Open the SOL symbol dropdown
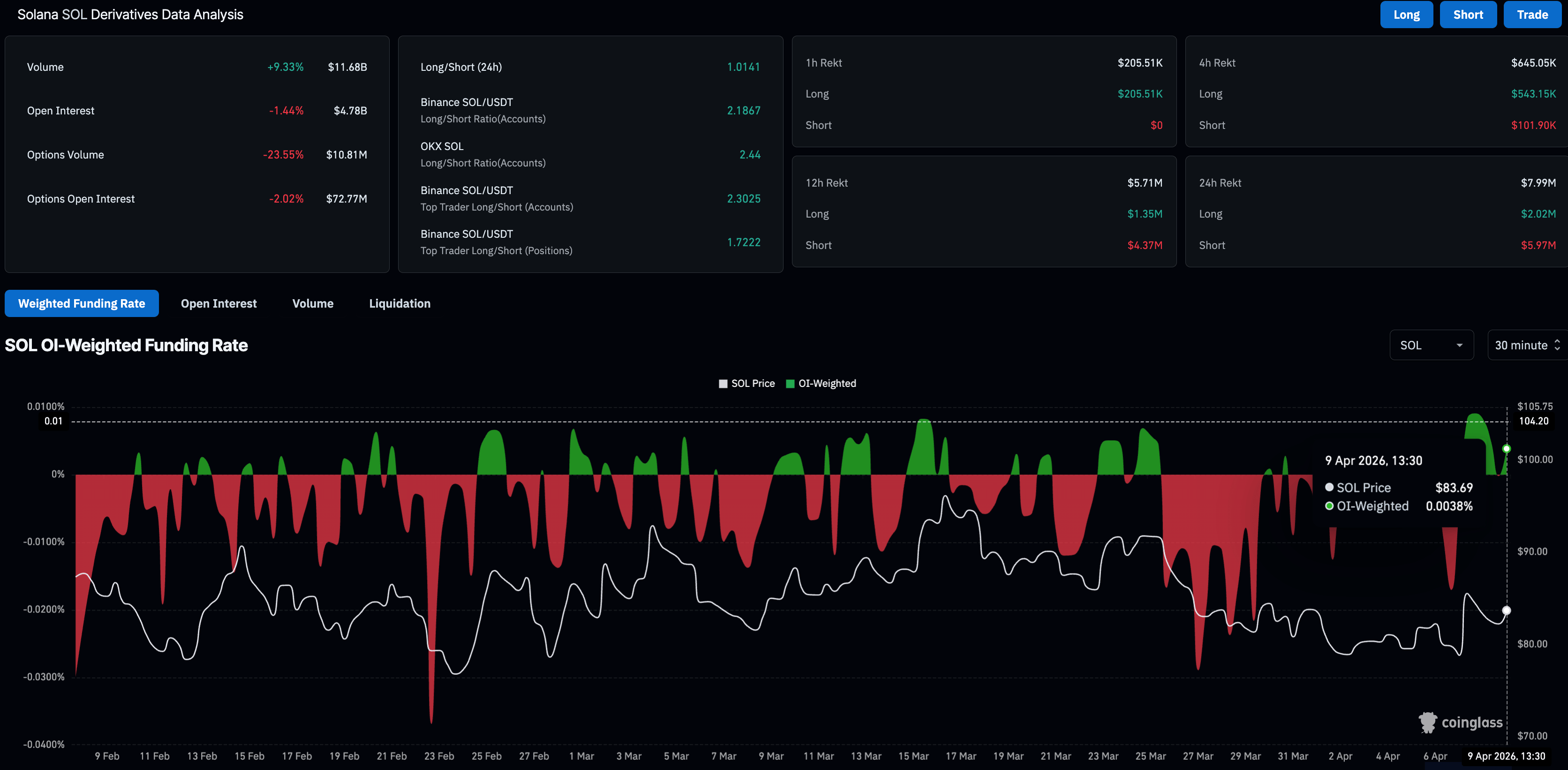Viewport: 1568px width, 770px height. [x=1431, y=345]
